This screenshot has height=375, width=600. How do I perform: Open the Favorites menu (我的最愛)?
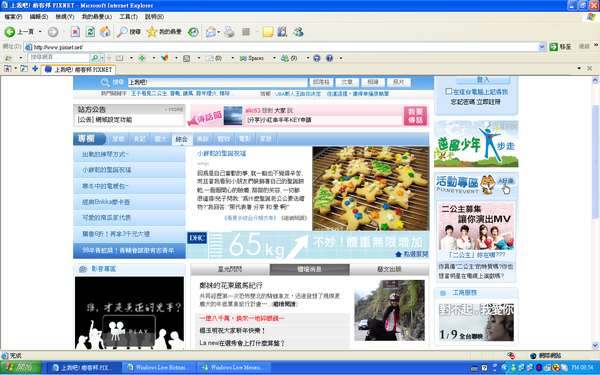97,17
